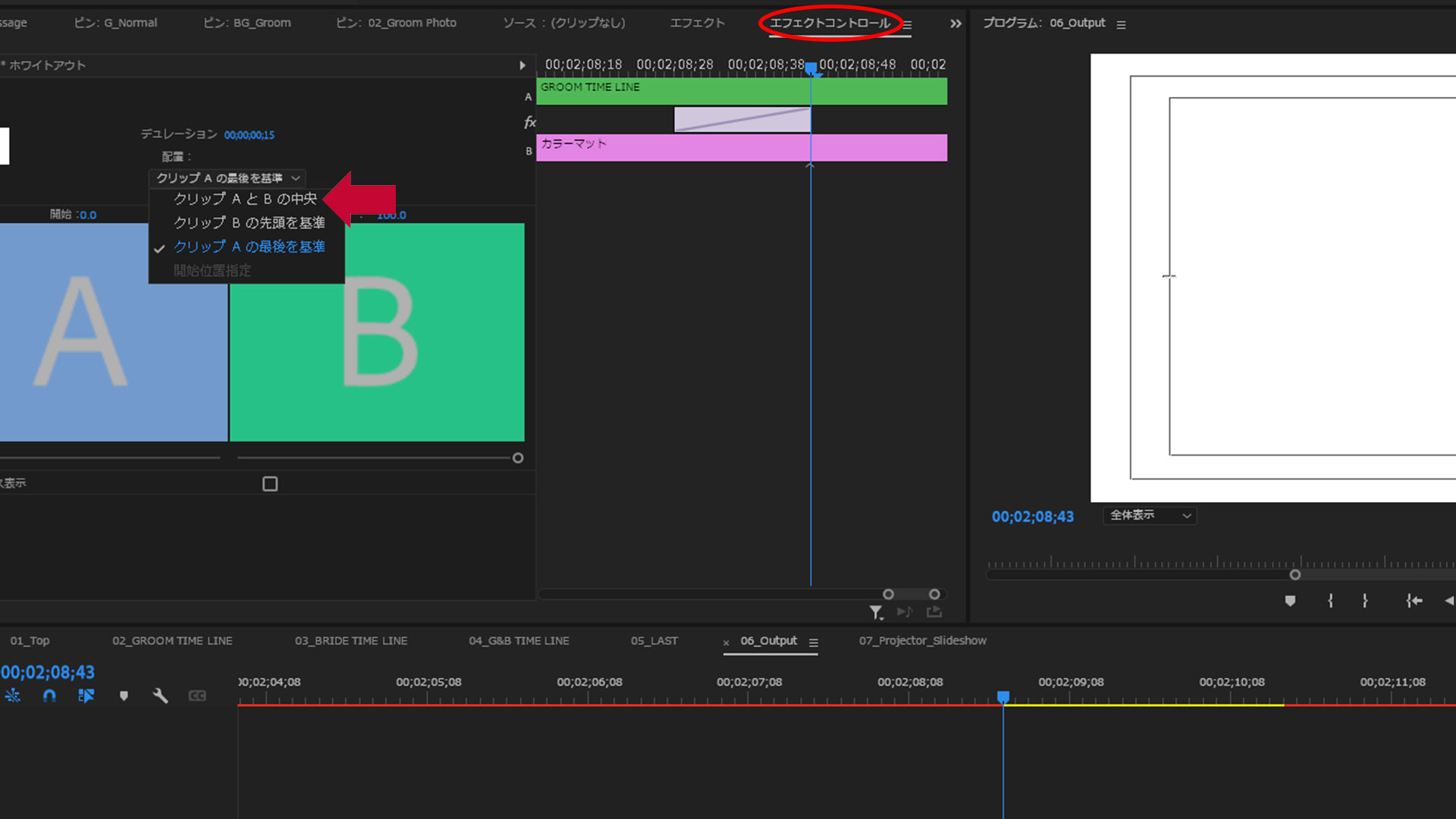Expand the overflow panel tabs chevron
The height and width of the screenshot is (819, 1456).
[x=955, y=24]
